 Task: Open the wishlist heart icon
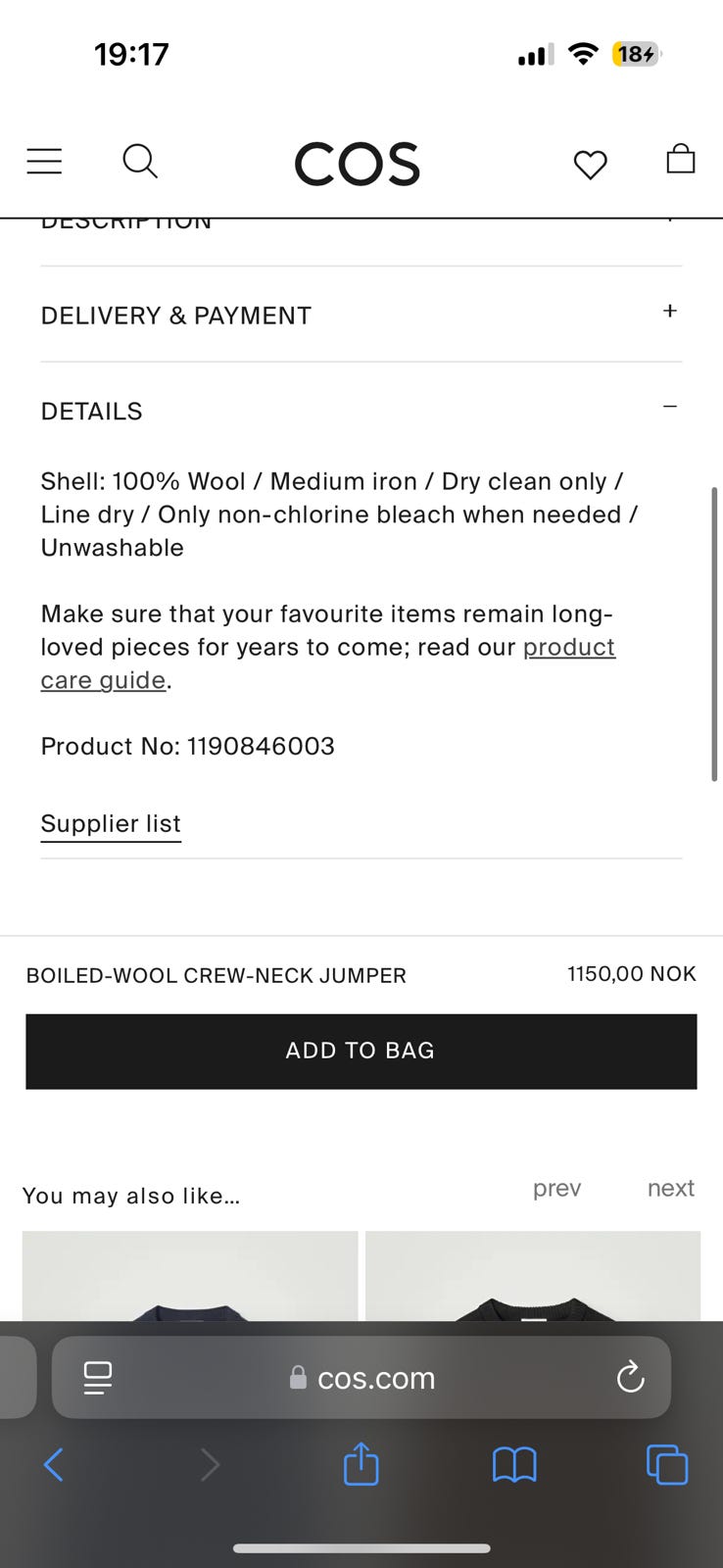(x=590, y=164)
